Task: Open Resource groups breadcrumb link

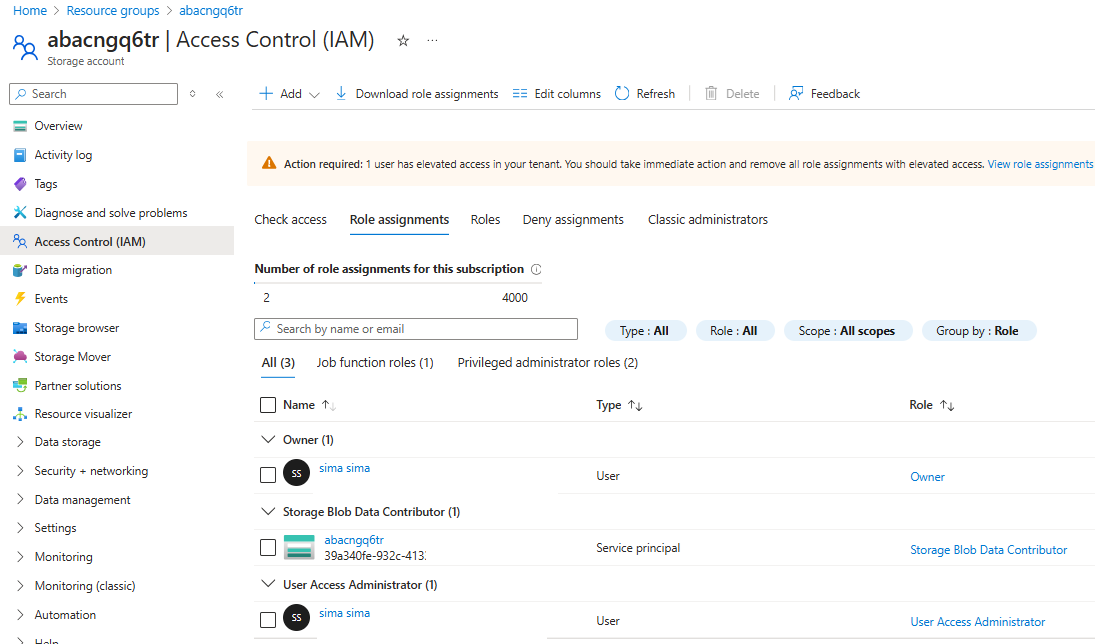Action: [x=113, y=10]
